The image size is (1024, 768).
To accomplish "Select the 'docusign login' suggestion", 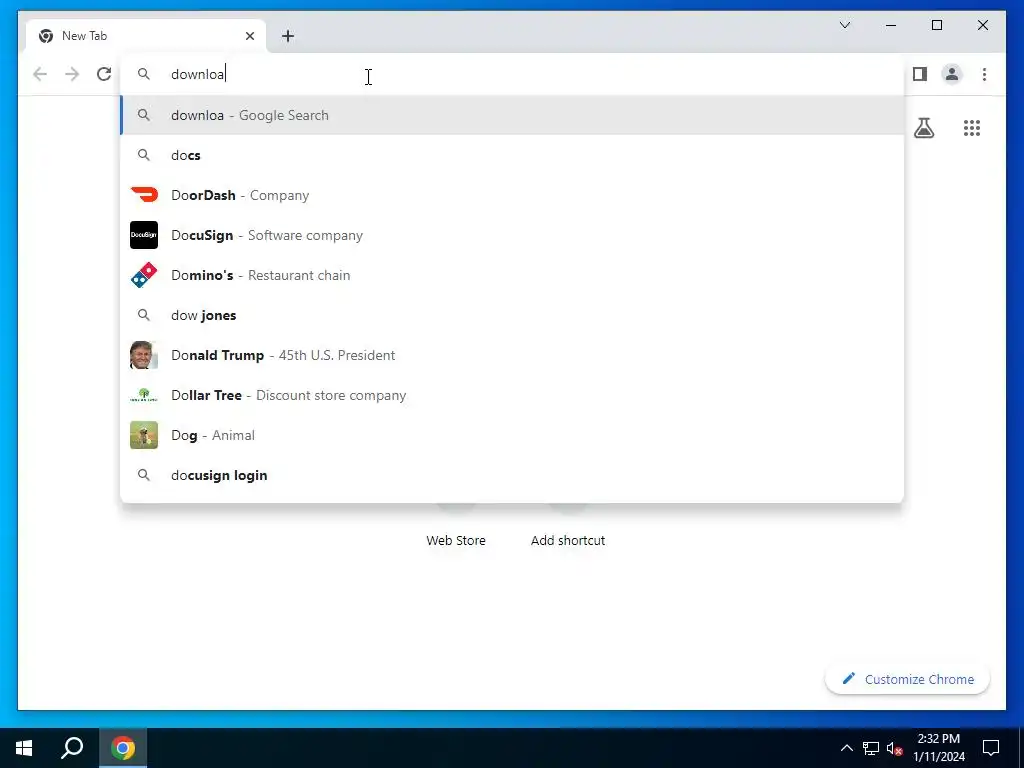I will point(512,475).
